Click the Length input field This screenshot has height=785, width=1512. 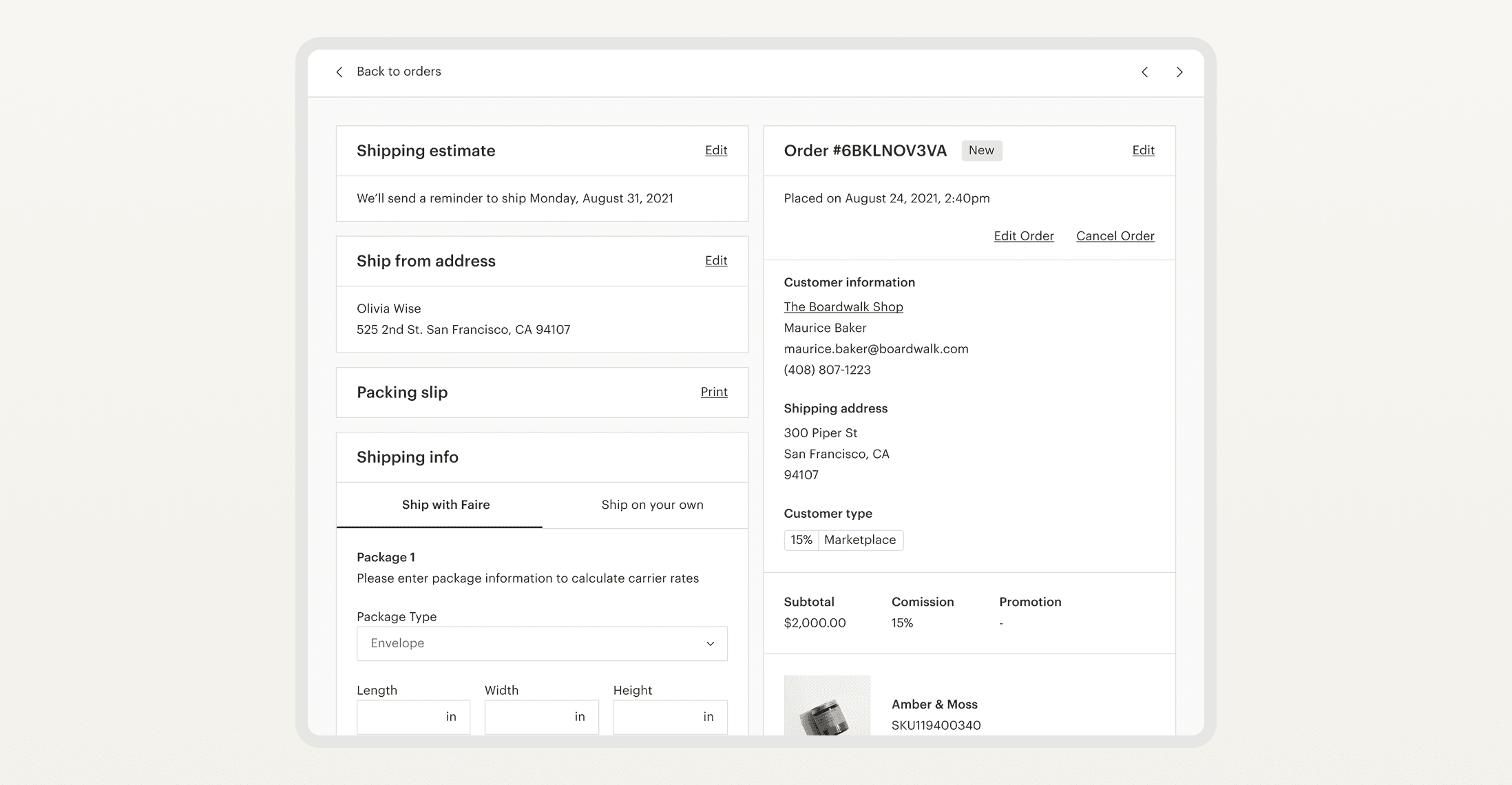click(413, 717)
